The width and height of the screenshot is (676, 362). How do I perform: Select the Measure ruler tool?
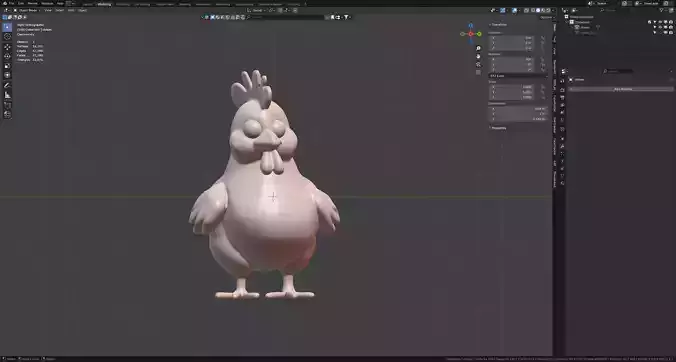point(7,95)
